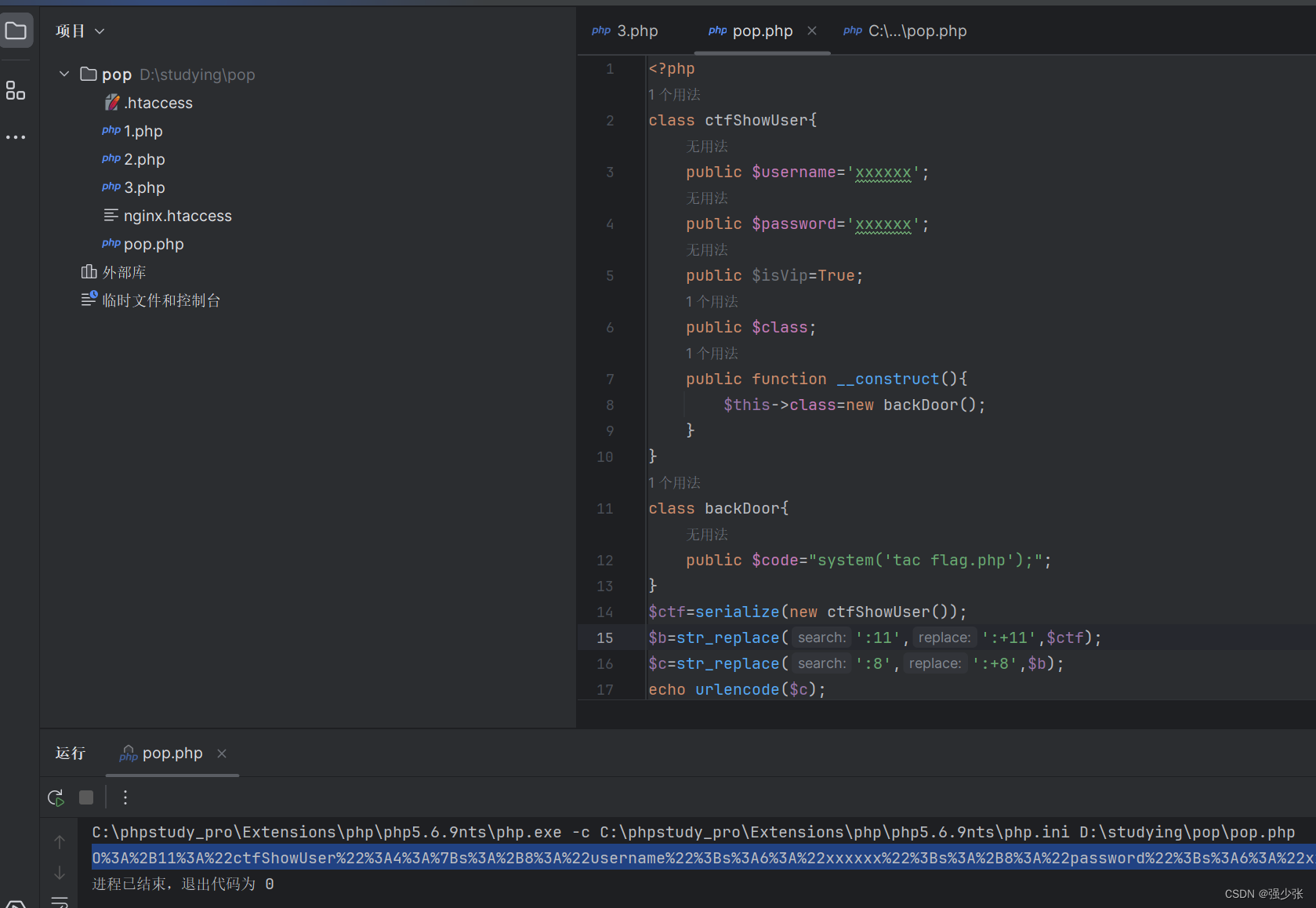Viewport: 1316px width, 908px height.
Task: Click echo urlencode line 17
Action: point(737,690)
